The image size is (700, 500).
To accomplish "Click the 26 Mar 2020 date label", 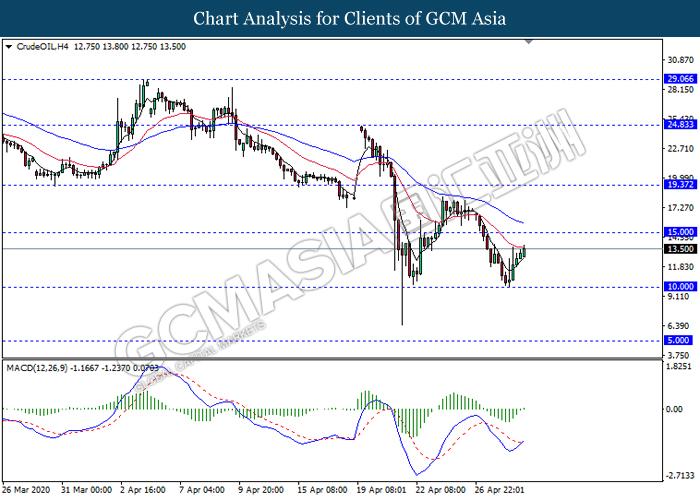I will pos(26,490).
